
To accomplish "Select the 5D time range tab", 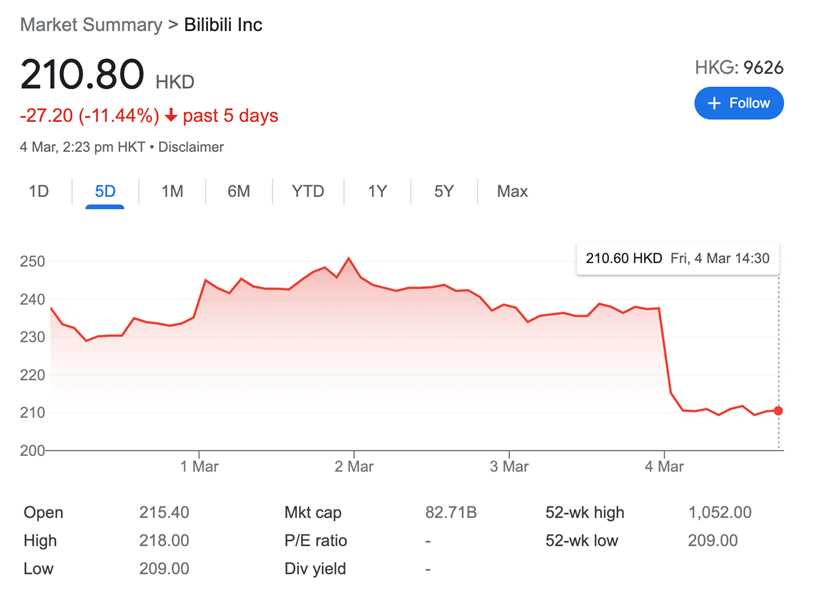I will pos(105,191).
